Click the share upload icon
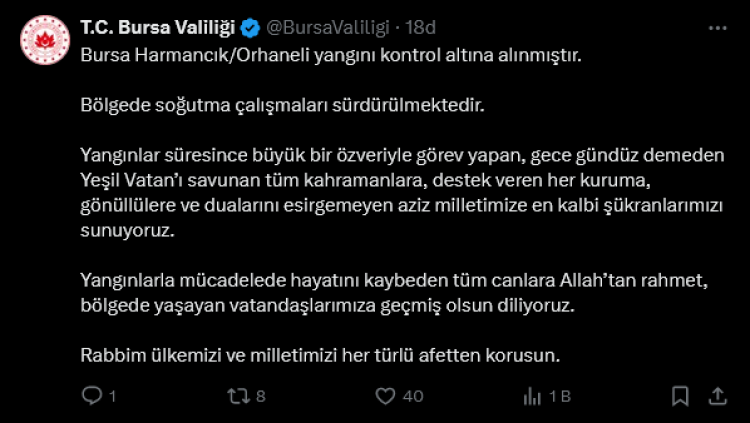750x423 pixels. tap(718, 397)
